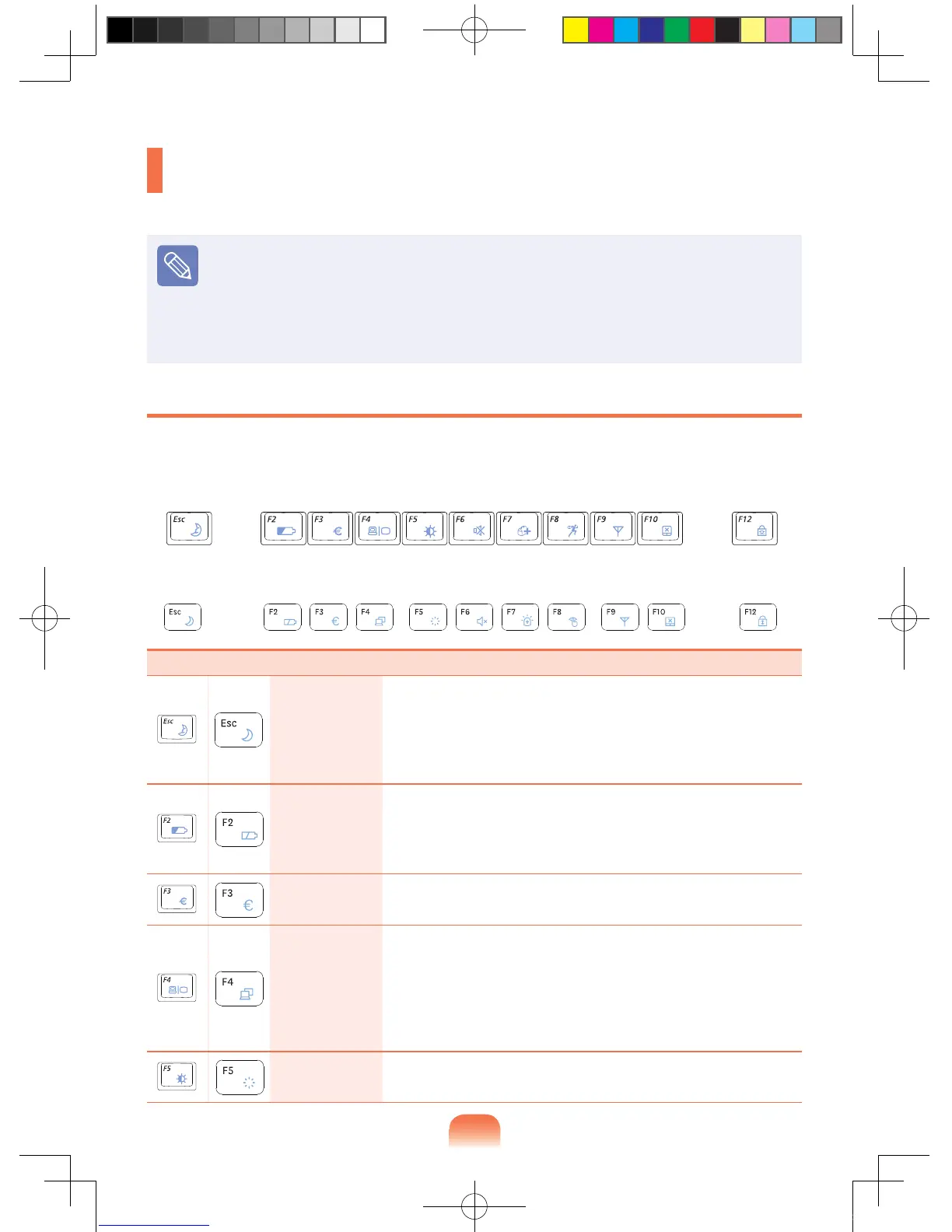This screenshot has width=952, height=1232.
Task: Select the rounded F6 speaker mute key
Action: click(x=474, y=617)
